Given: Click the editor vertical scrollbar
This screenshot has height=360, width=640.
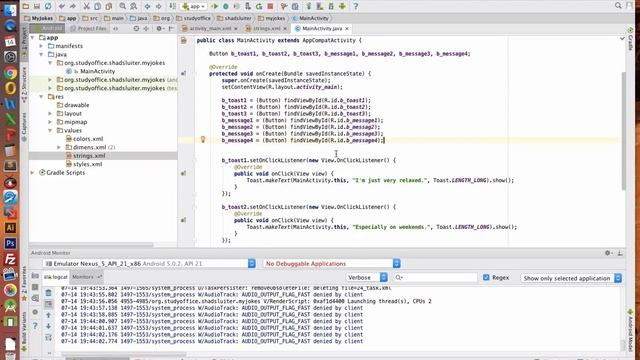Looking at the screenshot, I should click(x=623, y=131).
